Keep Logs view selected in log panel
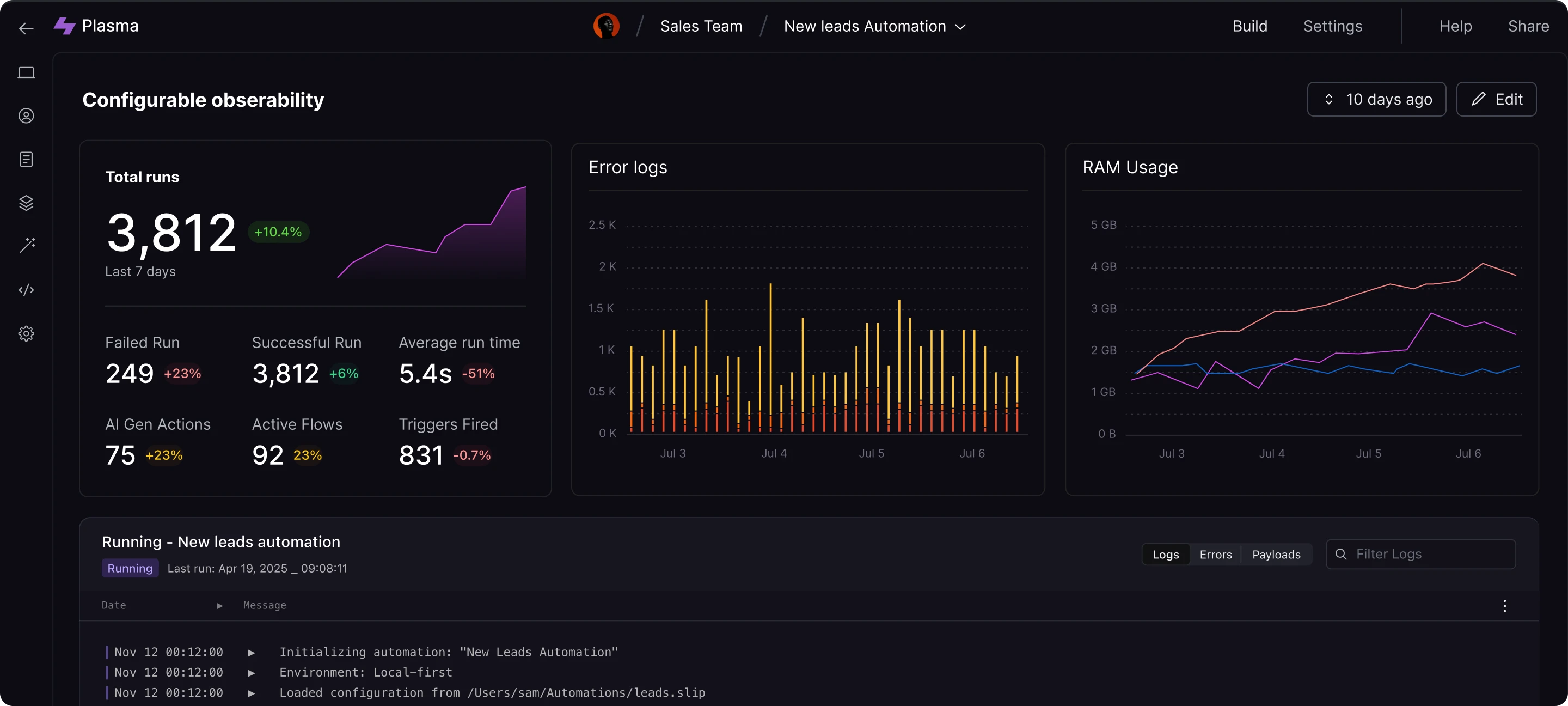This screenshot has width=1568, height=706. click(1166, 555)
